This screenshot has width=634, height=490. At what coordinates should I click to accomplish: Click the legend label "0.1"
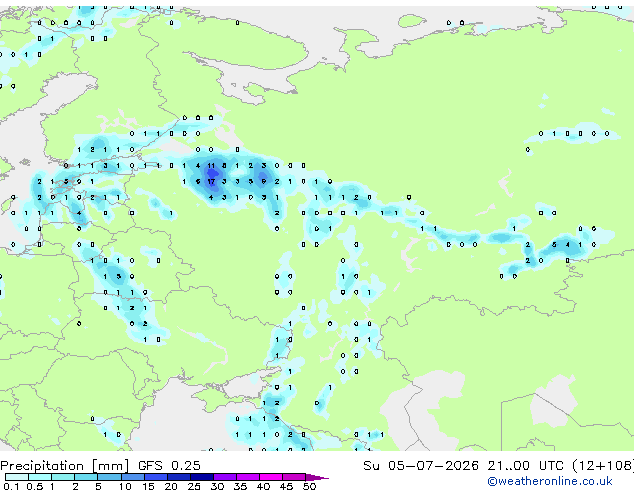(x=12, y=486)
